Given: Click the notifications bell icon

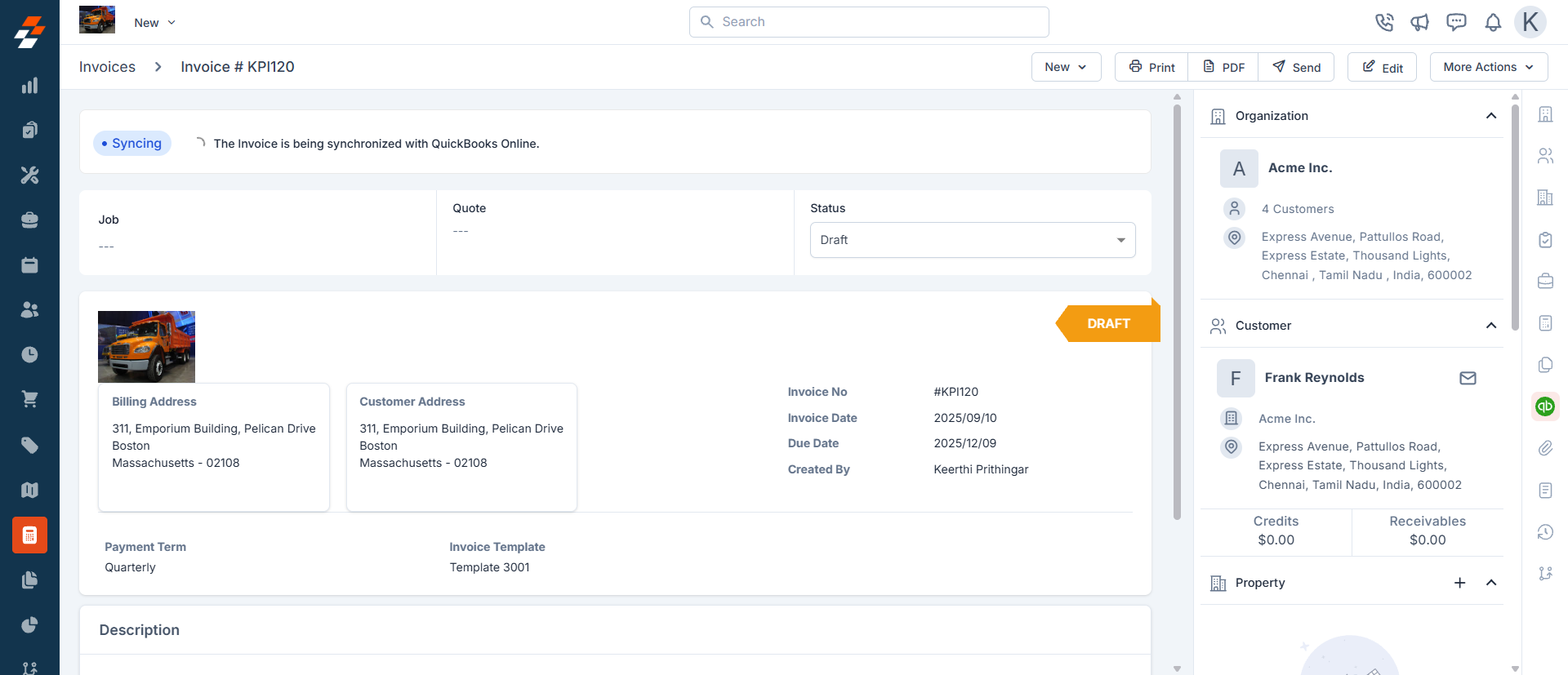Looking at the screenshot, I should [1493, 22].
